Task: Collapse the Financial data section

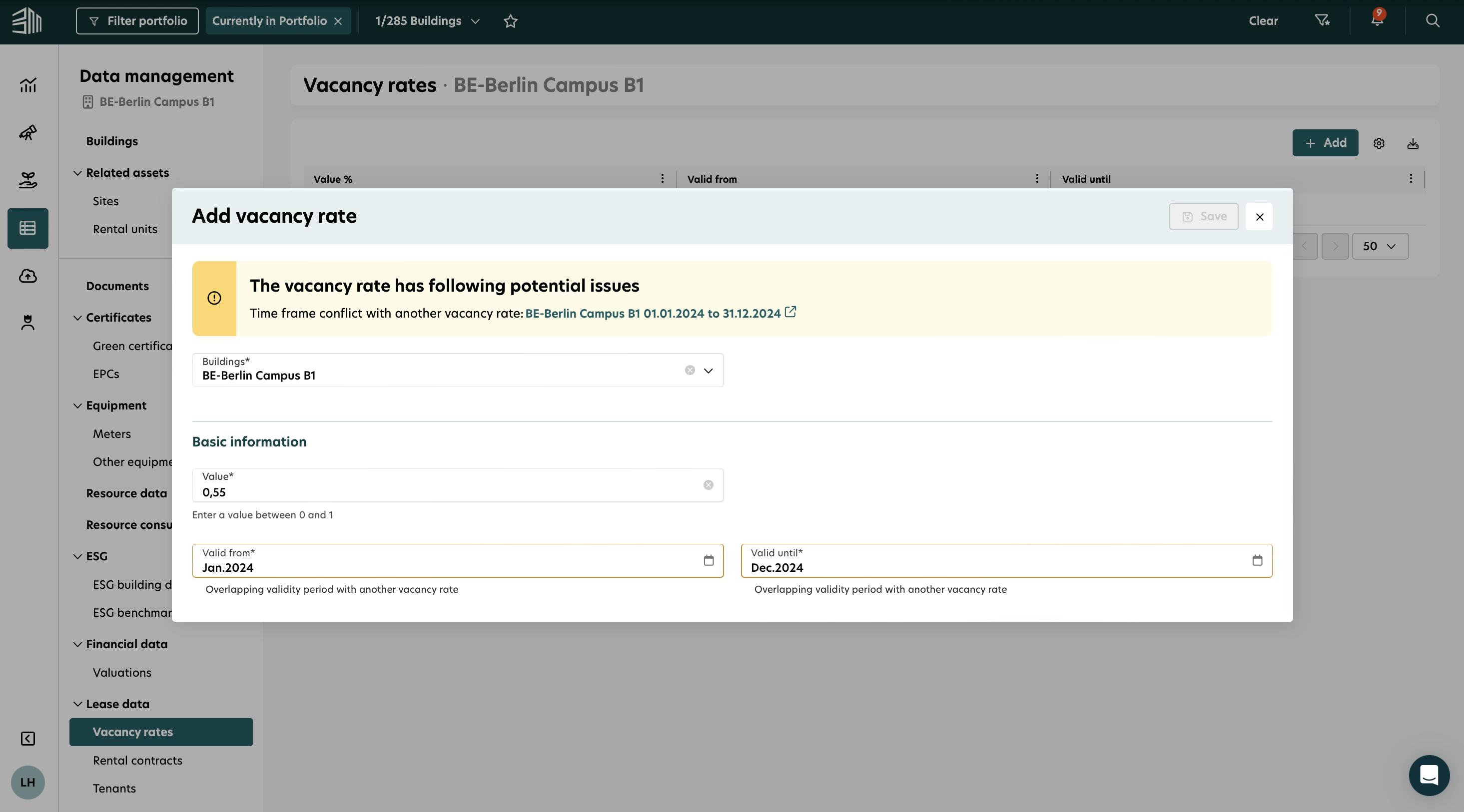Action: [x=78, y=645]
